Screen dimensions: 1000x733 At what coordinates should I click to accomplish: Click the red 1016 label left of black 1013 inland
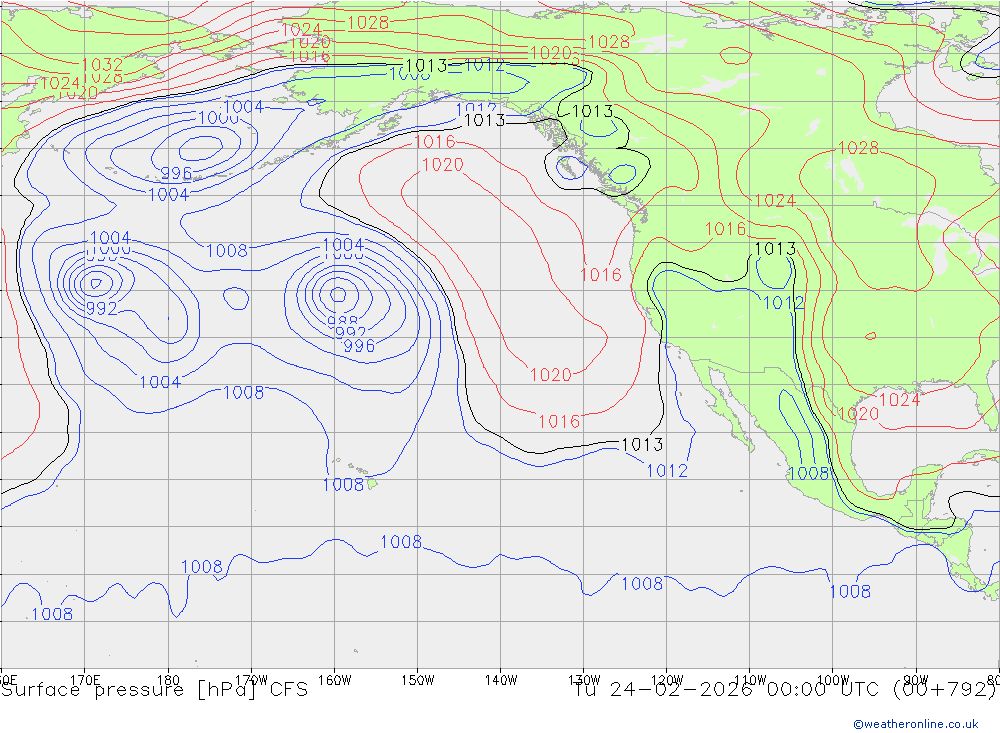tap(725, 229)
